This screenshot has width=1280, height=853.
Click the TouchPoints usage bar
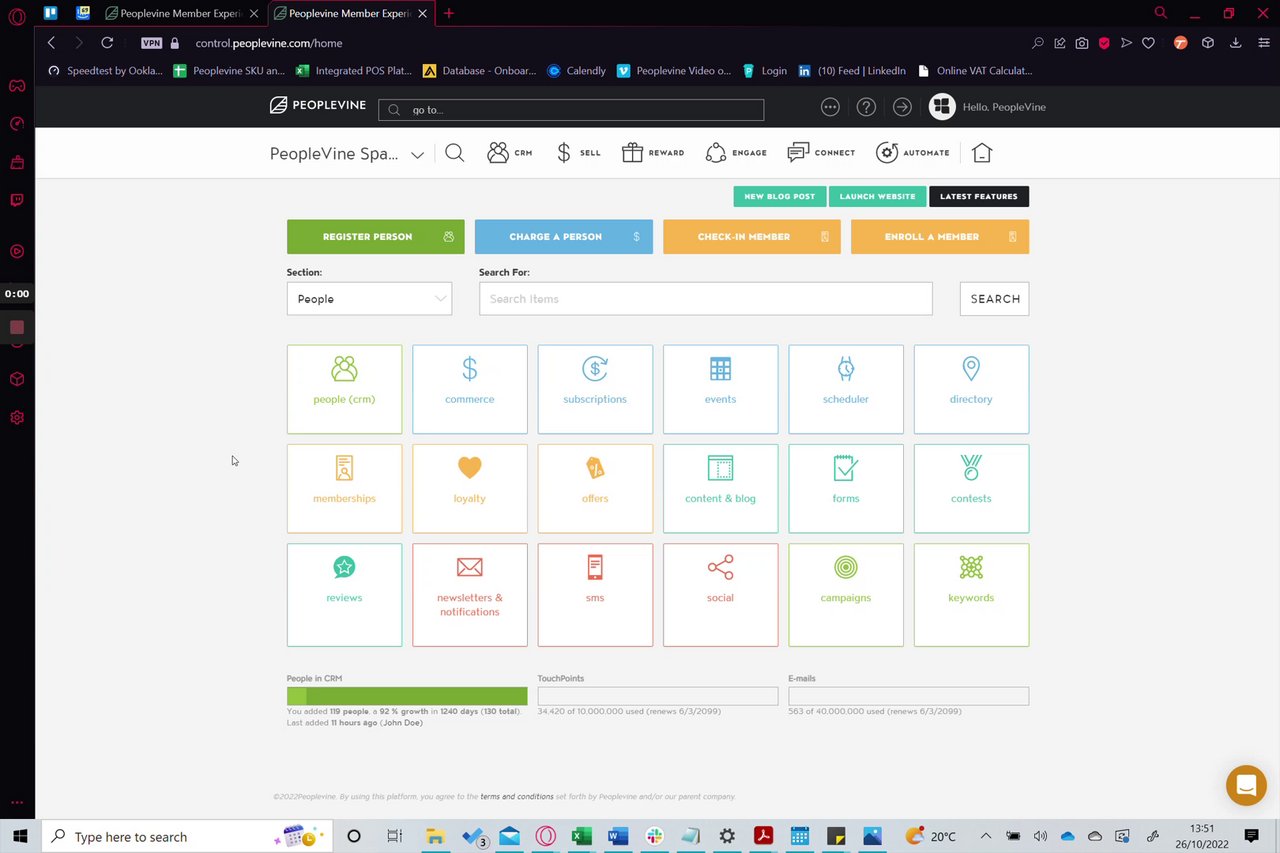click(x=658, y=696)
